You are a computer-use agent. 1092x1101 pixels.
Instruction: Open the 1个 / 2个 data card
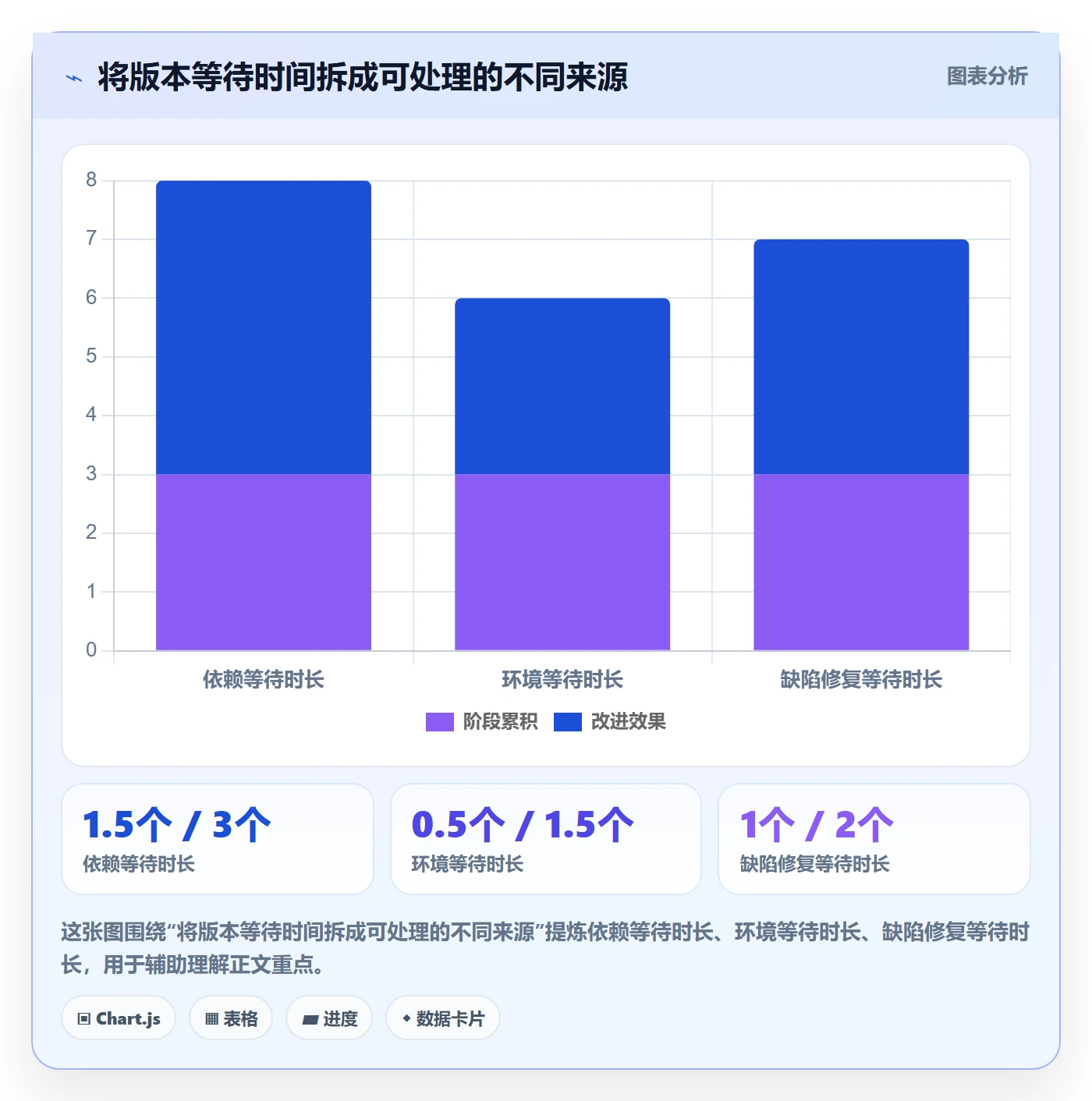[x=874, y=839]
